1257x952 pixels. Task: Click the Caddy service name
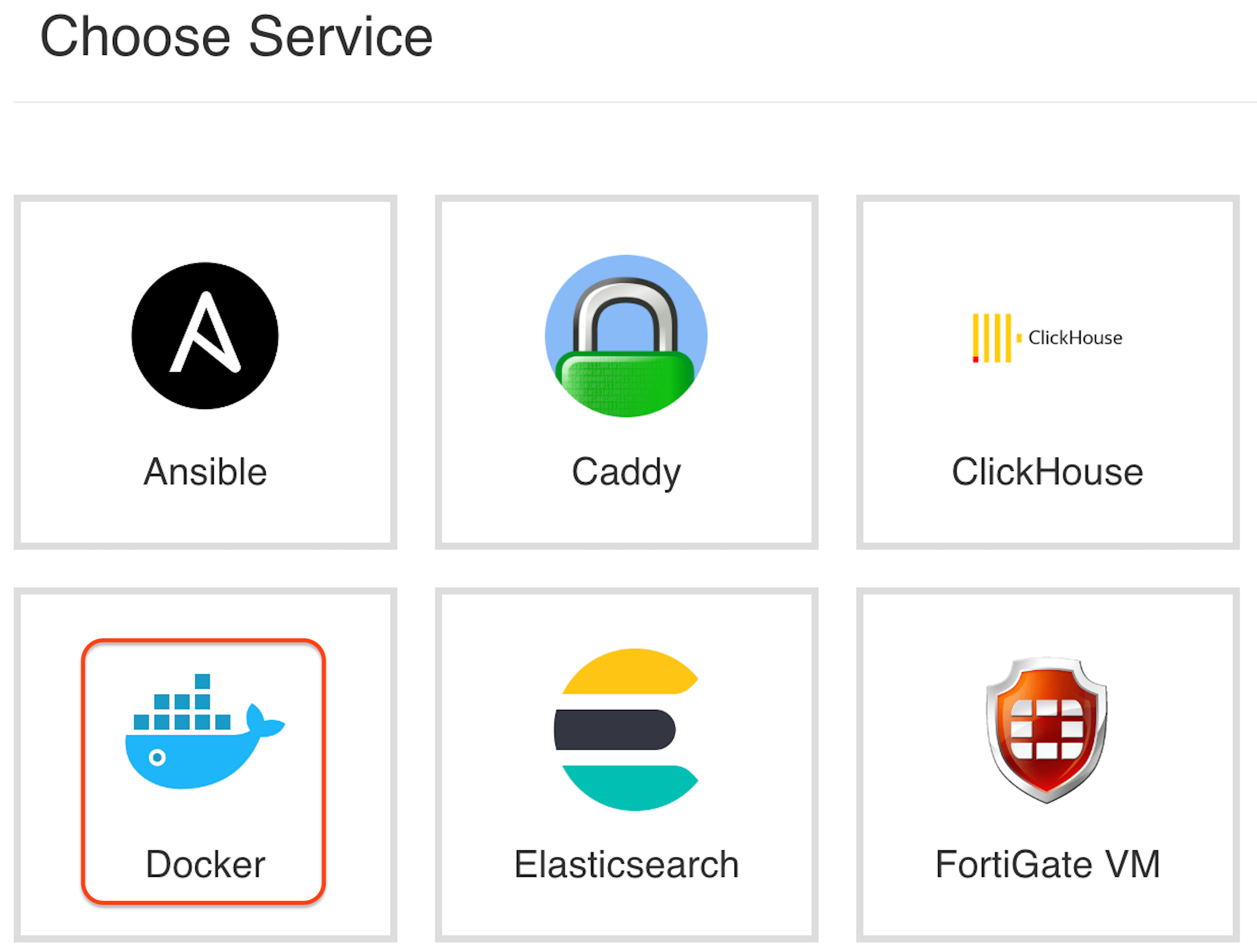(x=625, y=471)
